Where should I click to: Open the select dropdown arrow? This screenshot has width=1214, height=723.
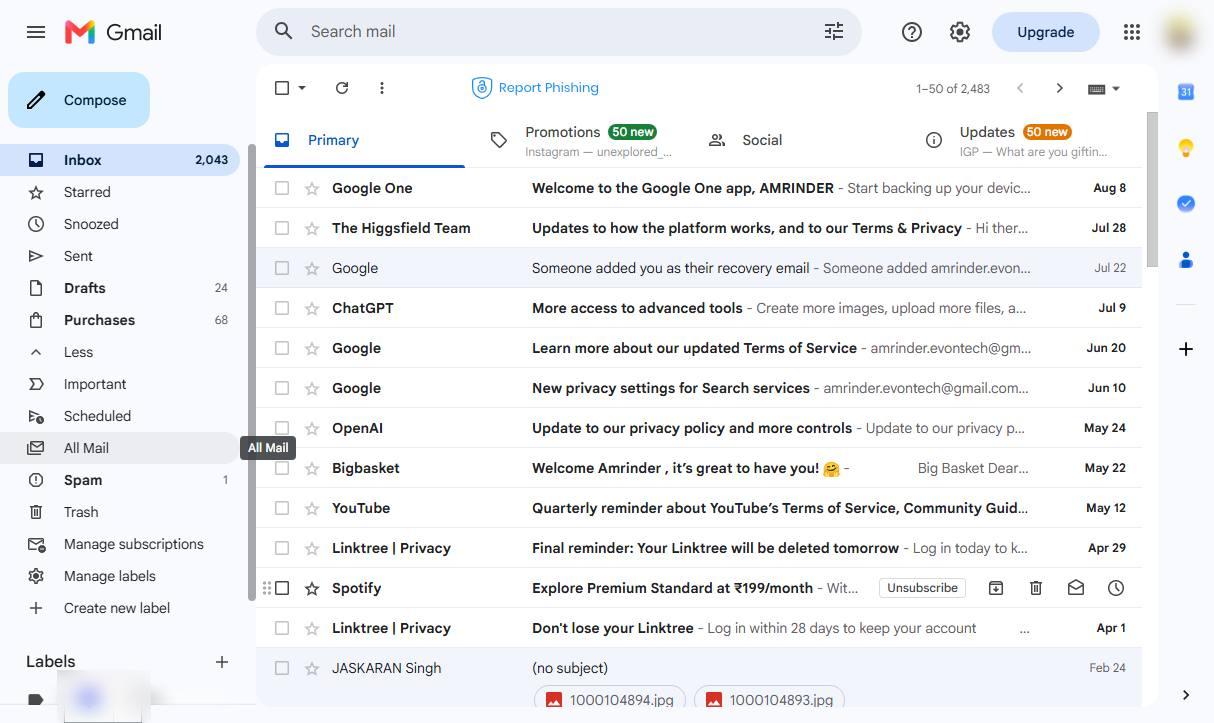(x=302, y=88)
